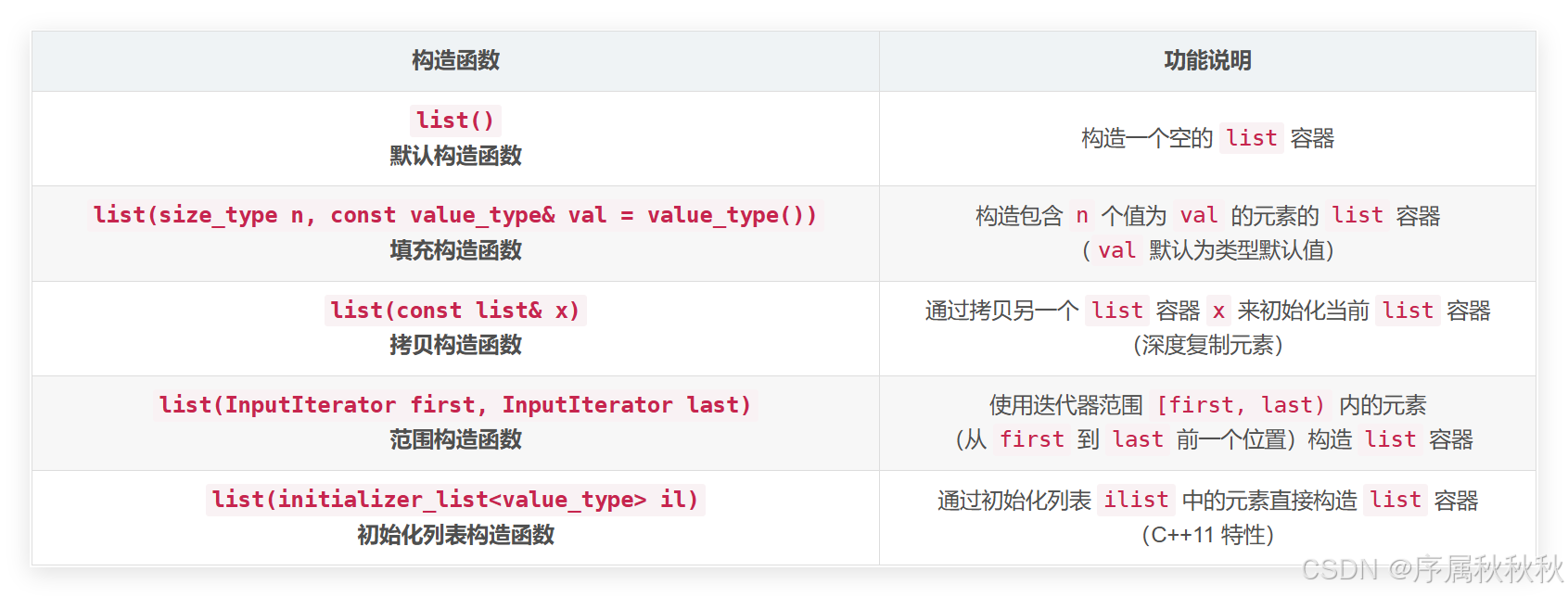
Task: Click the 范围构造函数 label
Action: 455,439
